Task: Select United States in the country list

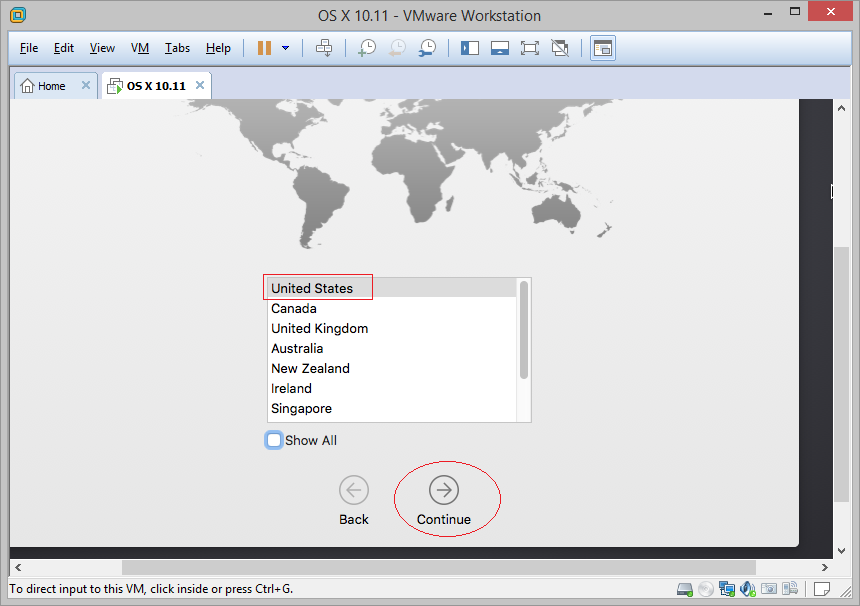Action: pos(392,288)
